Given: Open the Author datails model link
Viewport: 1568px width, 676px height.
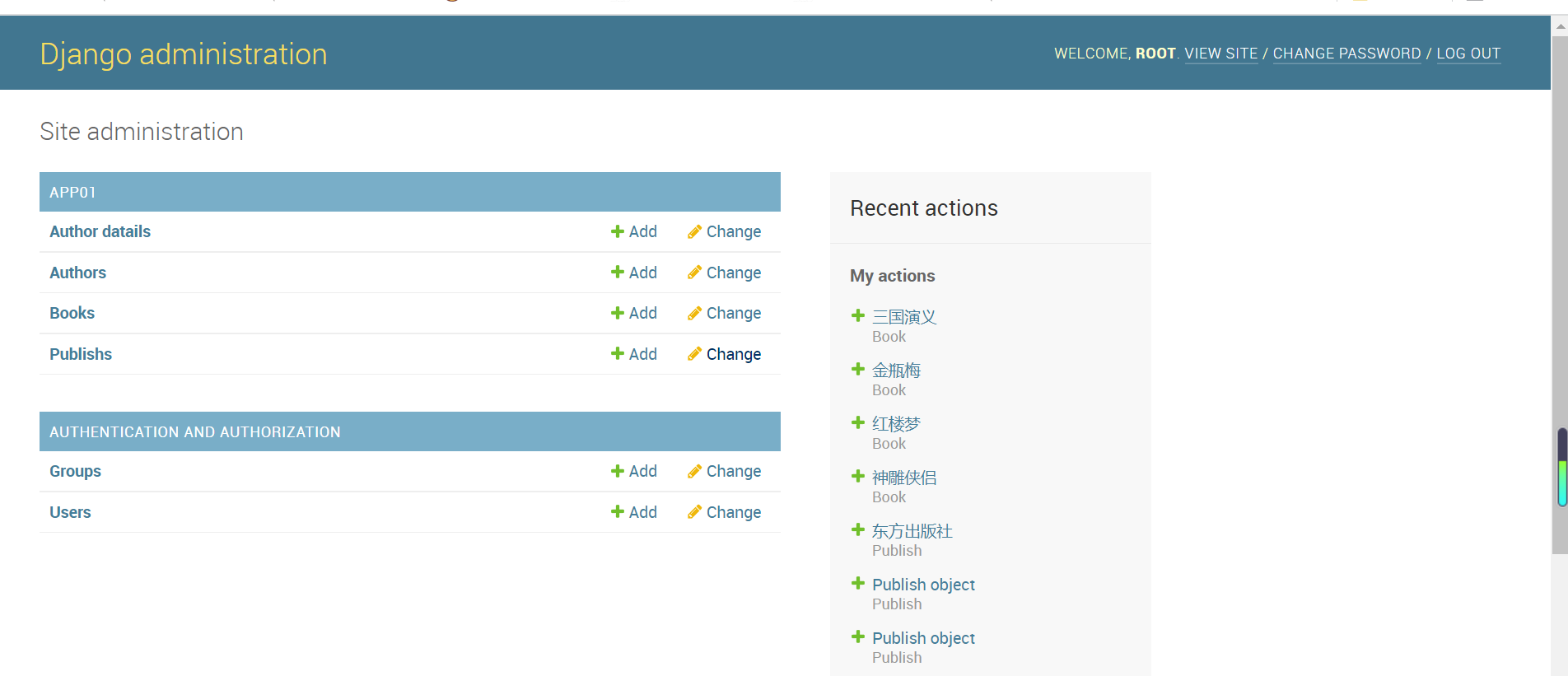Looking at the screenshot, I should click(x=100, y=232).
